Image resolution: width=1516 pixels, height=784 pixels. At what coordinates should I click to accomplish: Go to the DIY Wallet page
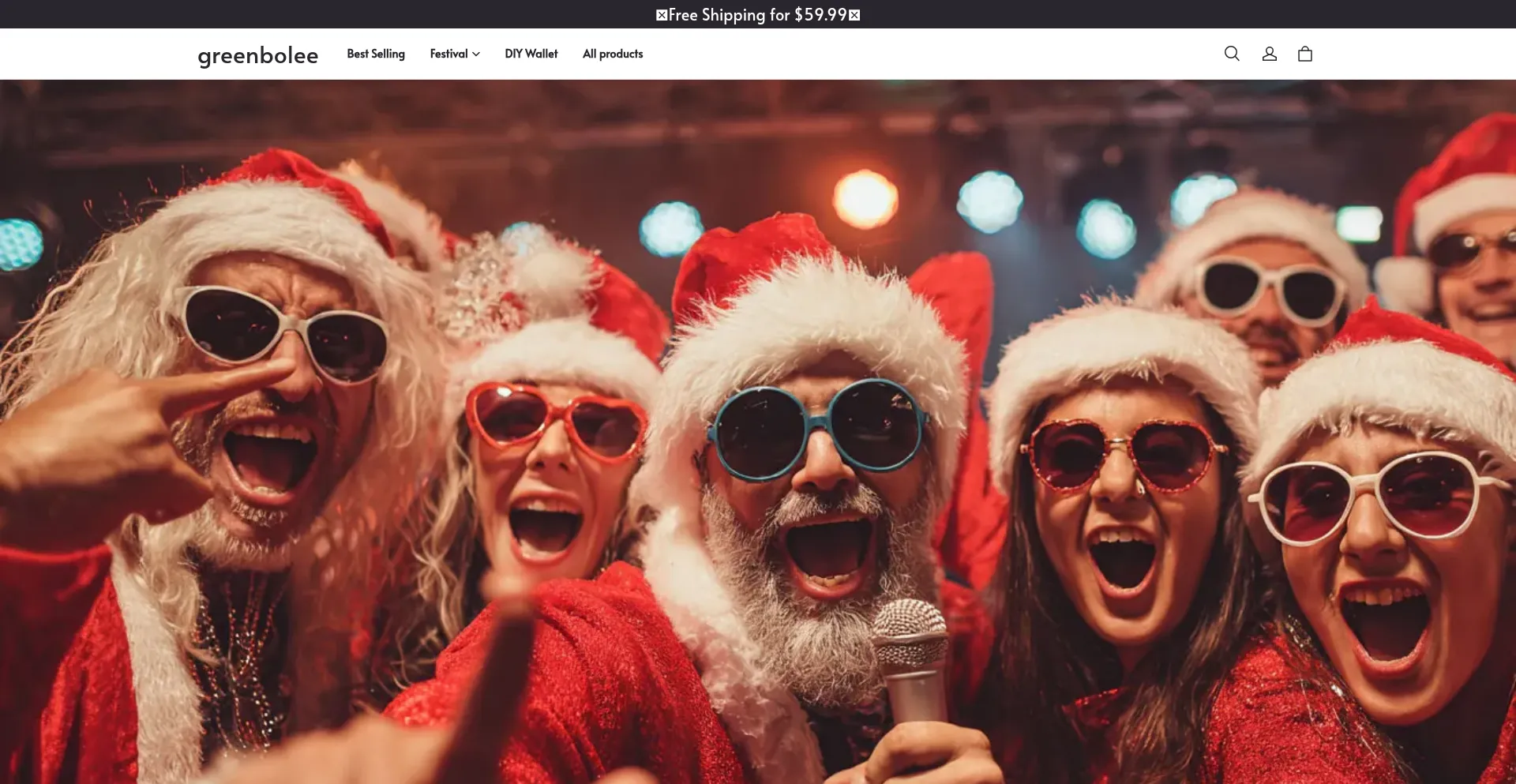(531, 54)
